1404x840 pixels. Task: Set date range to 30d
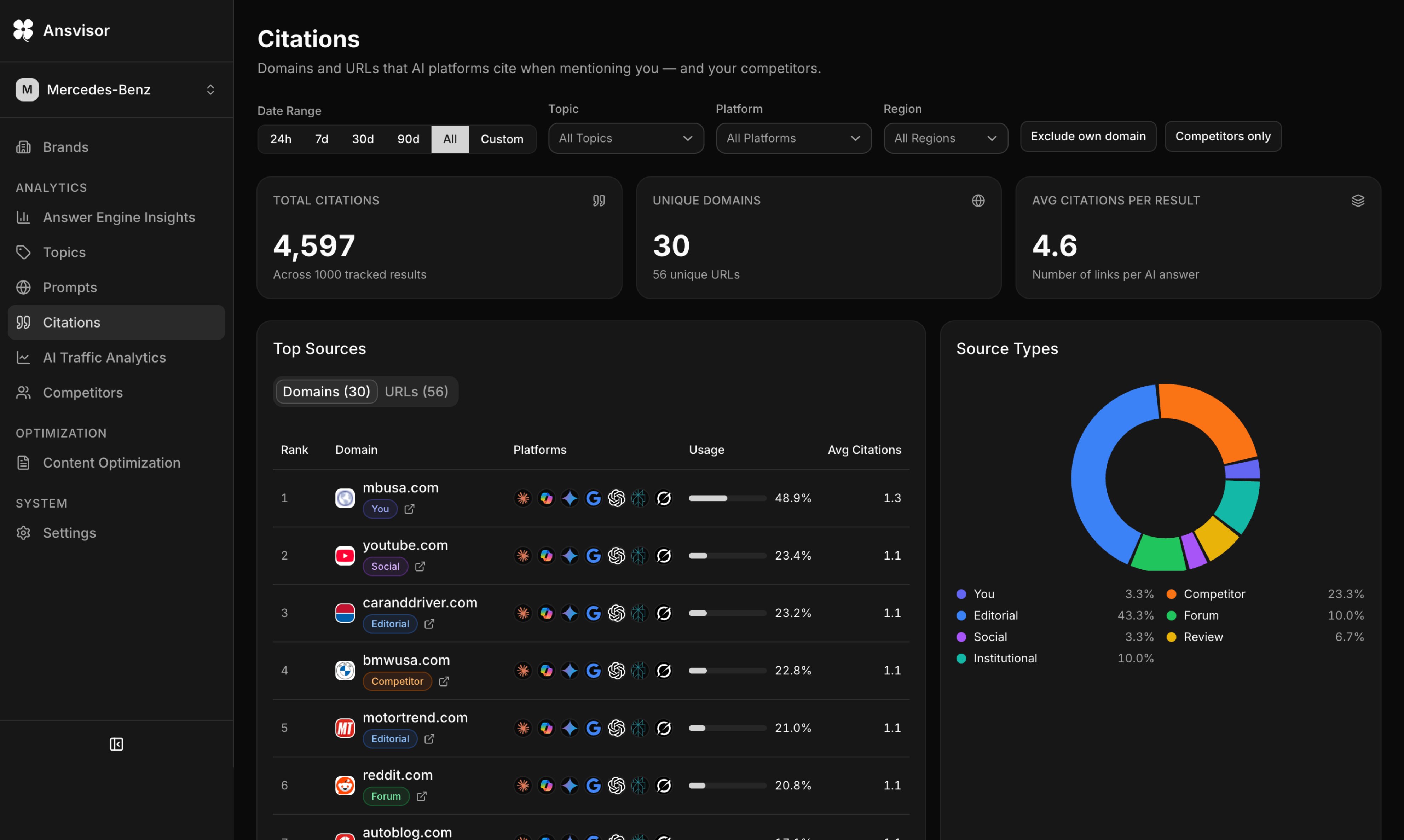(363, 139)
